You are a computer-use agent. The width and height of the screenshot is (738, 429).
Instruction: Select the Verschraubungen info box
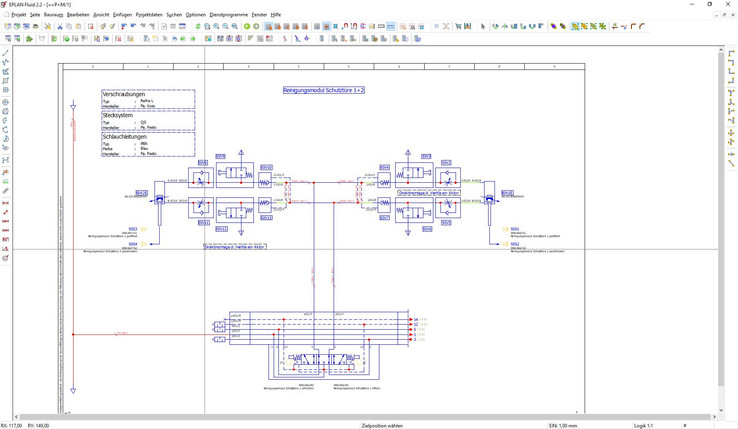(x=148, y=99)
